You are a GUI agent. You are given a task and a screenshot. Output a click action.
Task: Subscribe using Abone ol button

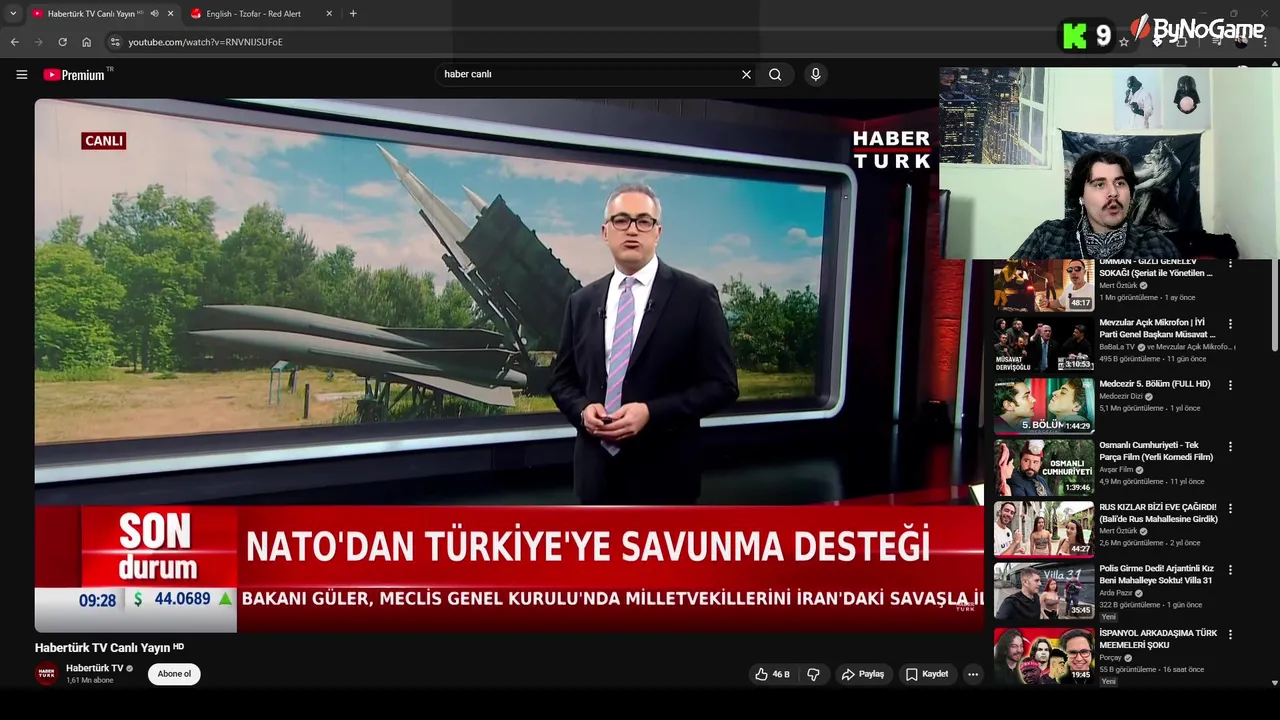174,674
